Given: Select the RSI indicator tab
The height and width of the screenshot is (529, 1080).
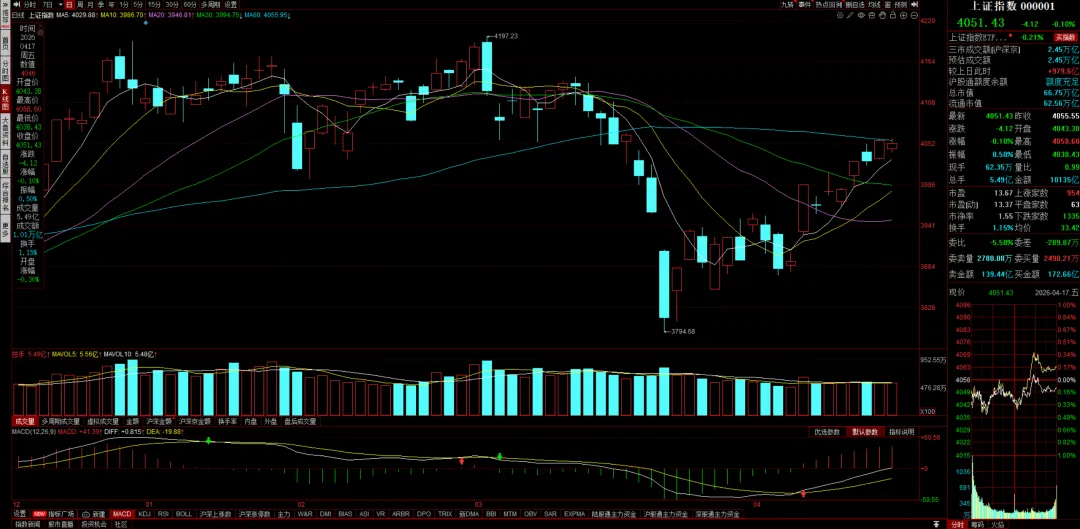Looking at the screenshot, I should (163, 514).
